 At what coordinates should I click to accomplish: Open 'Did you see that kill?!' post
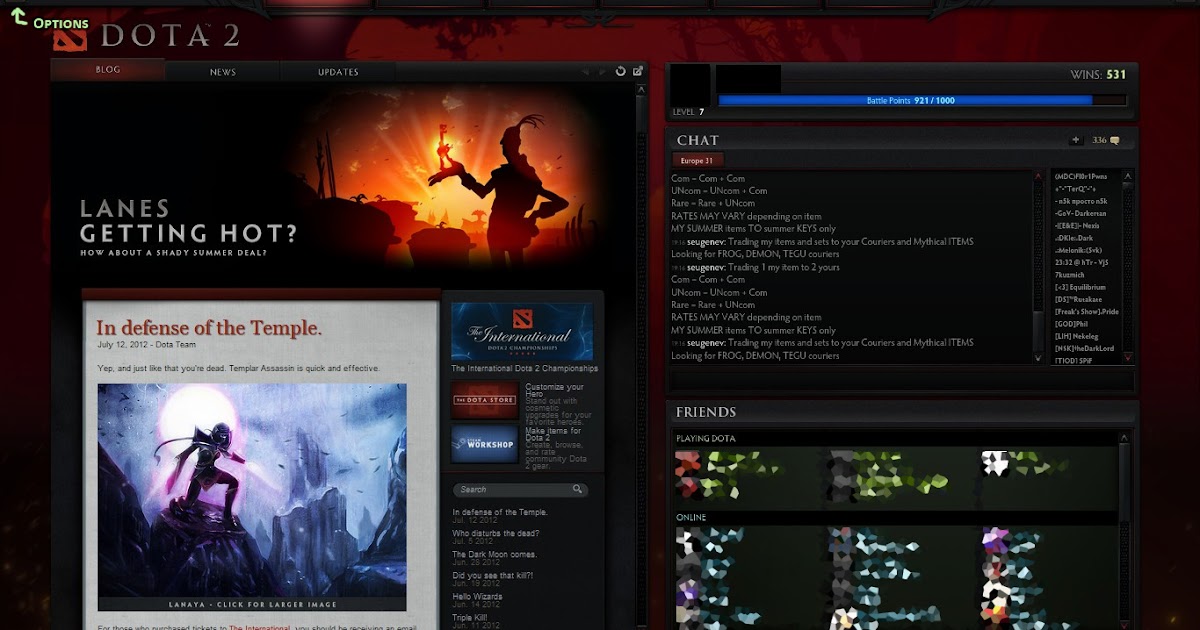(493, 575)
